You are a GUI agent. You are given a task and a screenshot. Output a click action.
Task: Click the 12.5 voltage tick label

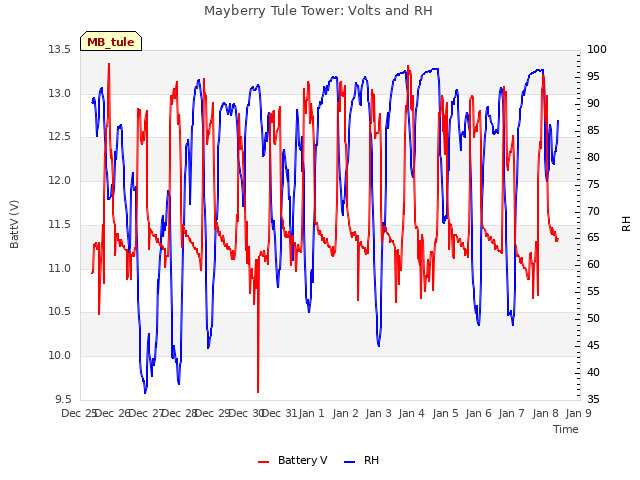tap(60, 137)
